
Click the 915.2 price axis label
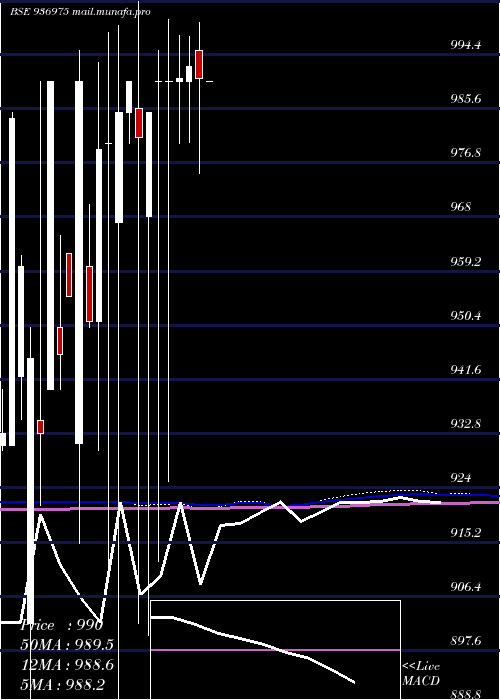[466, 532]
